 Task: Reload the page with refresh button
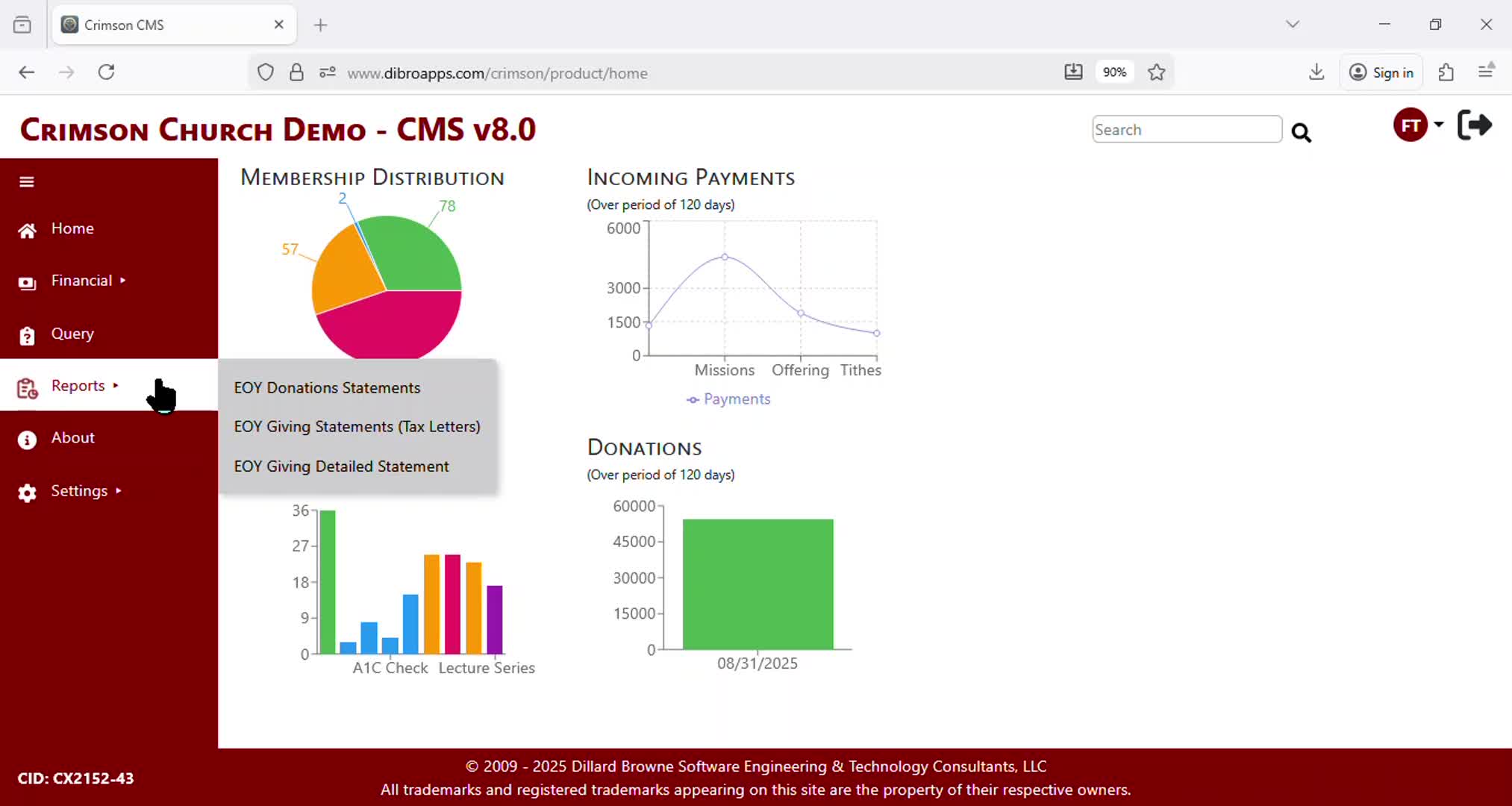click(107, 72)
